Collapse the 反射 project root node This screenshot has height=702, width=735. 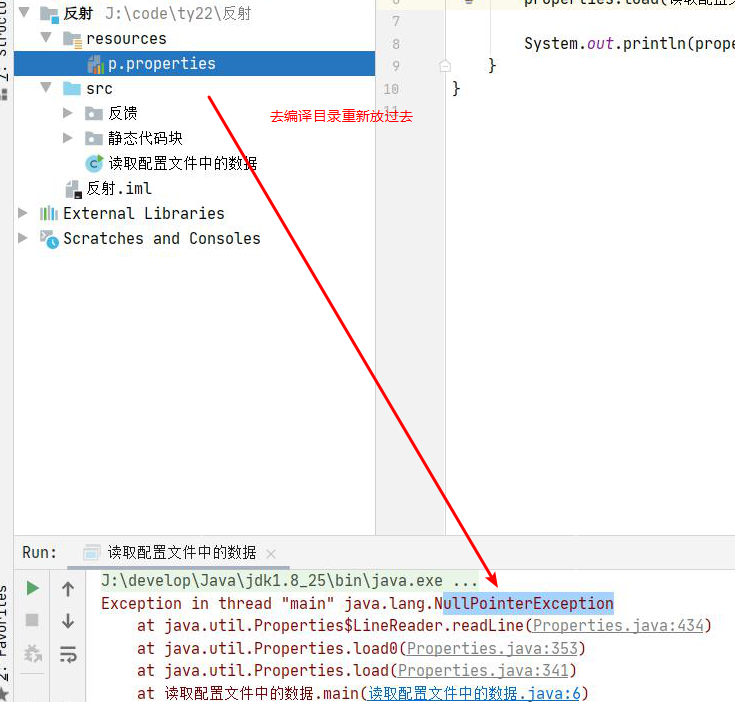coord(24,12)
